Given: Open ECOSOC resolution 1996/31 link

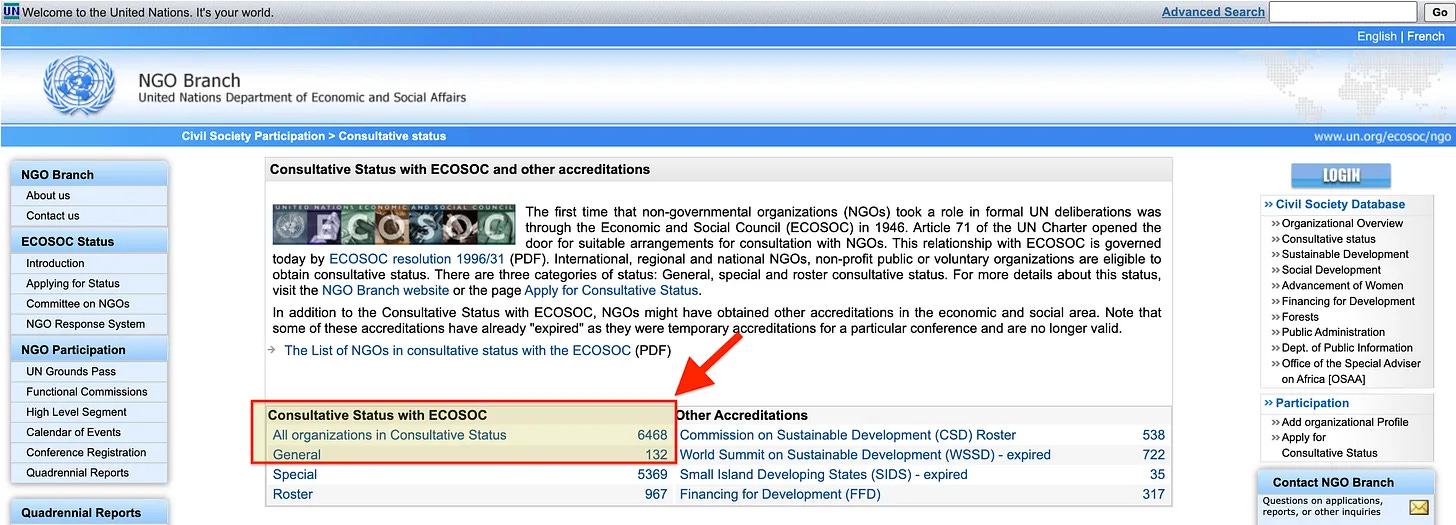Looking at the screenshot, I should point(418,258).
